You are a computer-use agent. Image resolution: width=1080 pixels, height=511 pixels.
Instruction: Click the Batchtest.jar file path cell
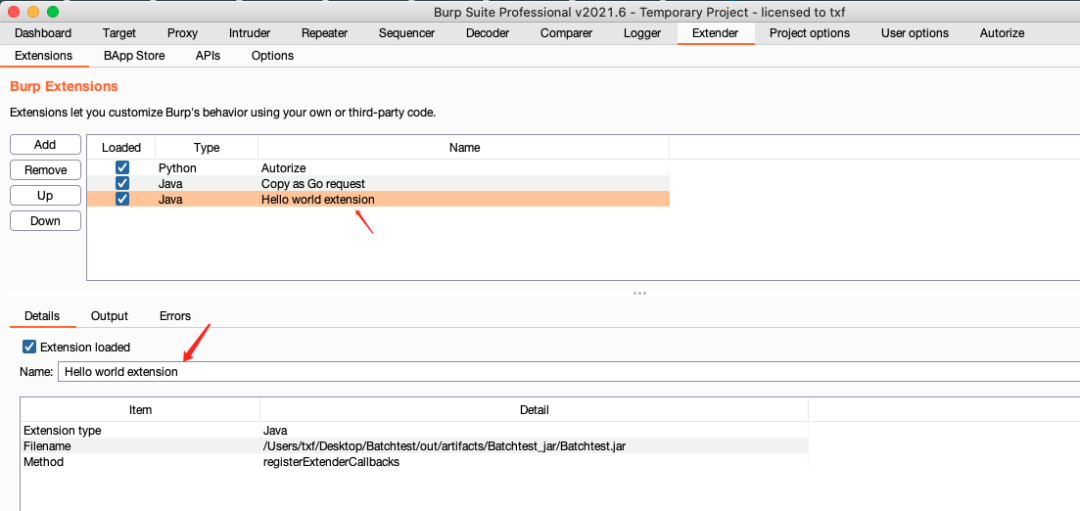point(534,446)
